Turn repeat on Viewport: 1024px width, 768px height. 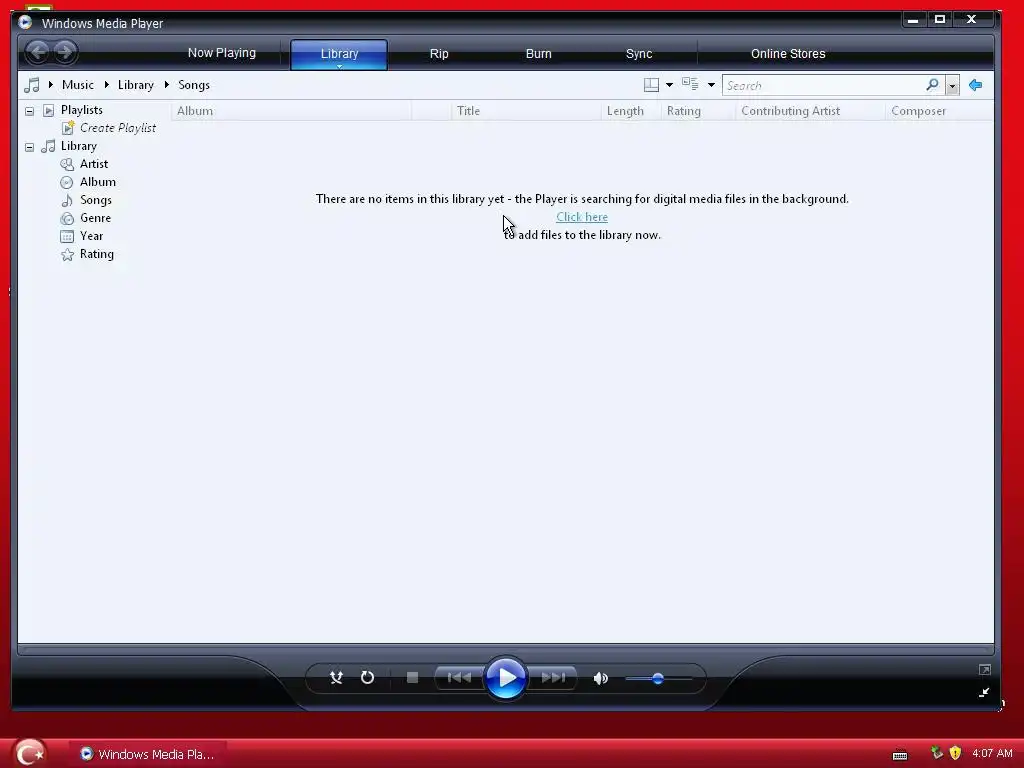[x=368, y=678]
